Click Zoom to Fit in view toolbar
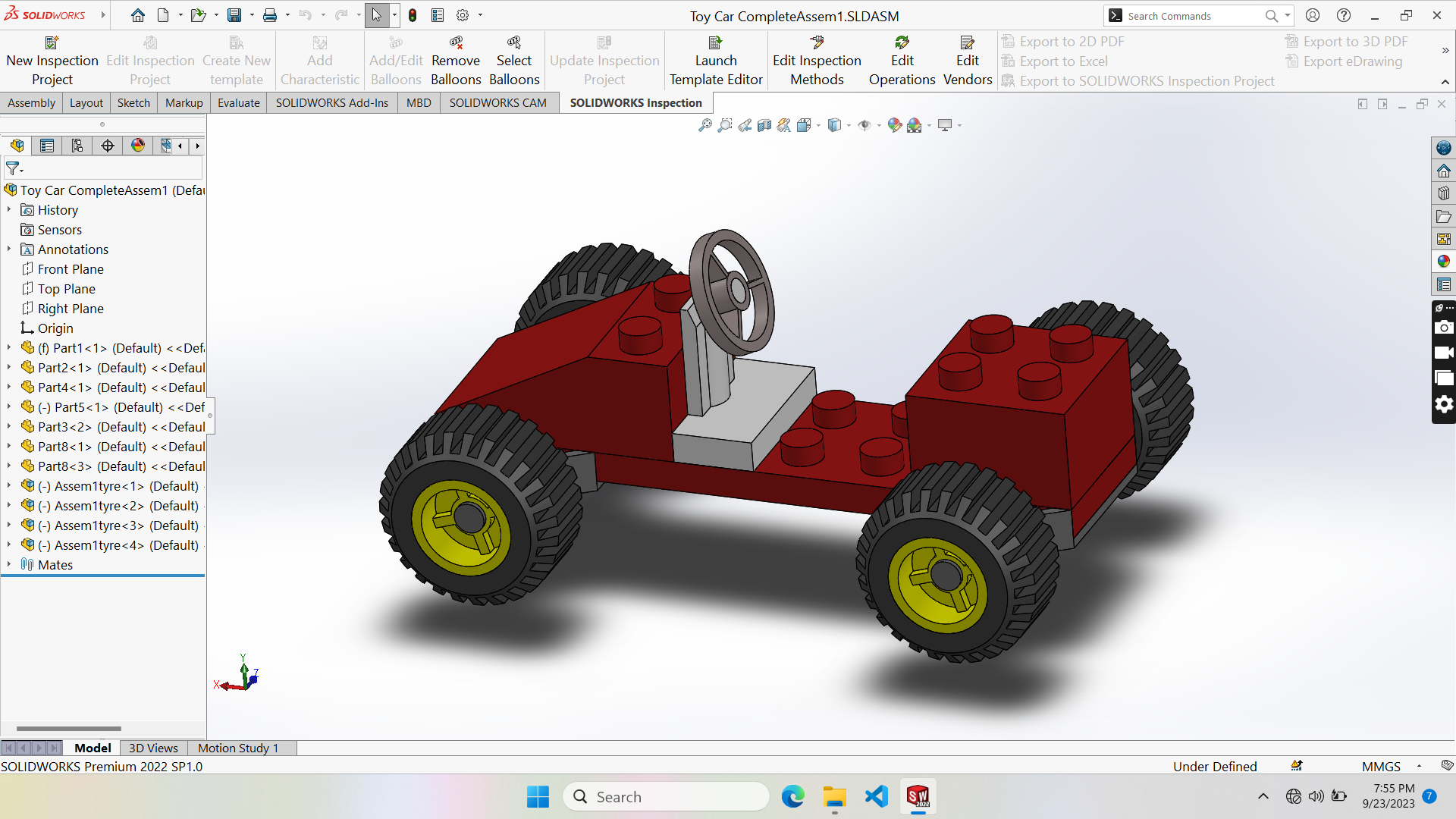Viewport: 1456px width, 819px height. (x=705, y=125)
